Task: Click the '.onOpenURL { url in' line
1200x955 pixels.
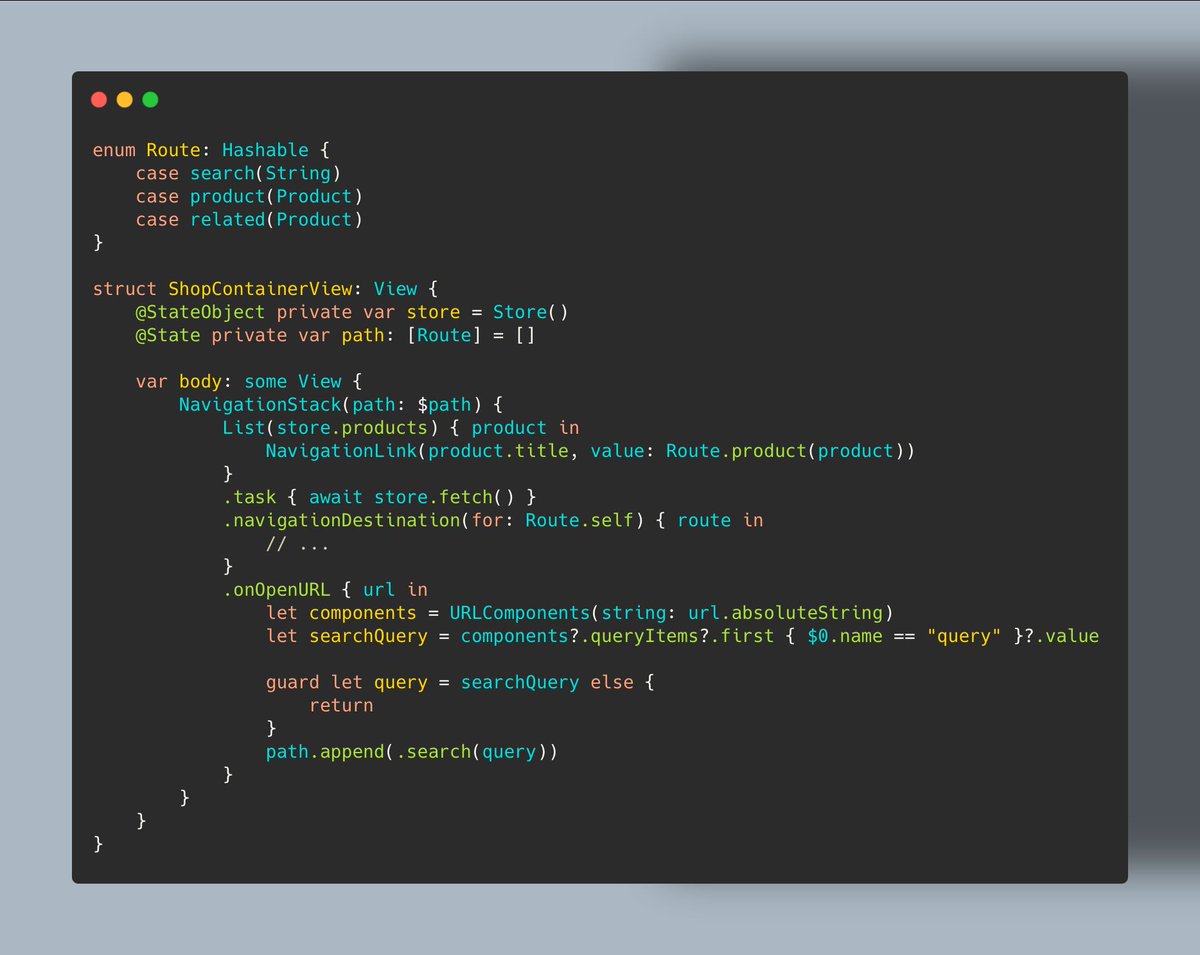Action: pyautogui.click(x=325, y=589)
